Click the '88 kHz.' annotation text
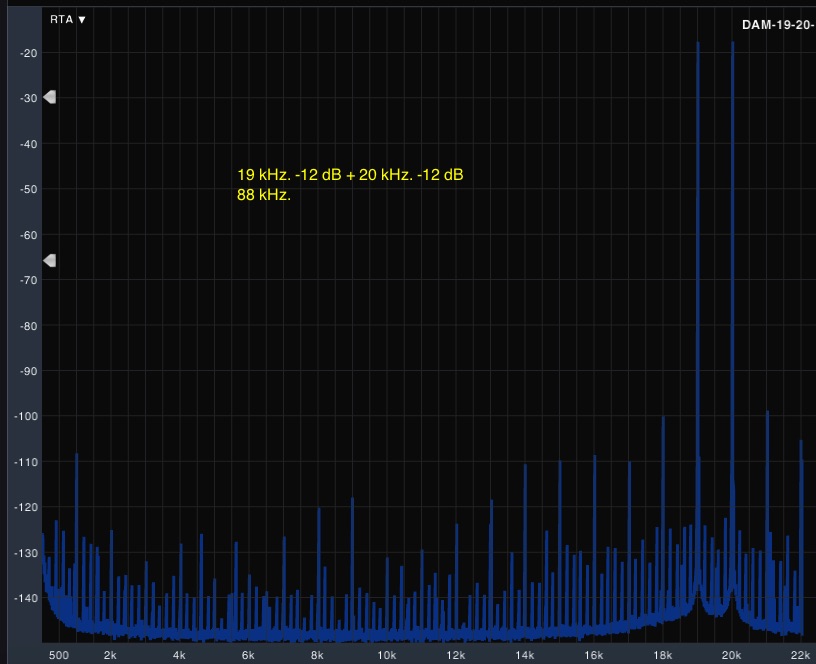 [x=264, y=195]
